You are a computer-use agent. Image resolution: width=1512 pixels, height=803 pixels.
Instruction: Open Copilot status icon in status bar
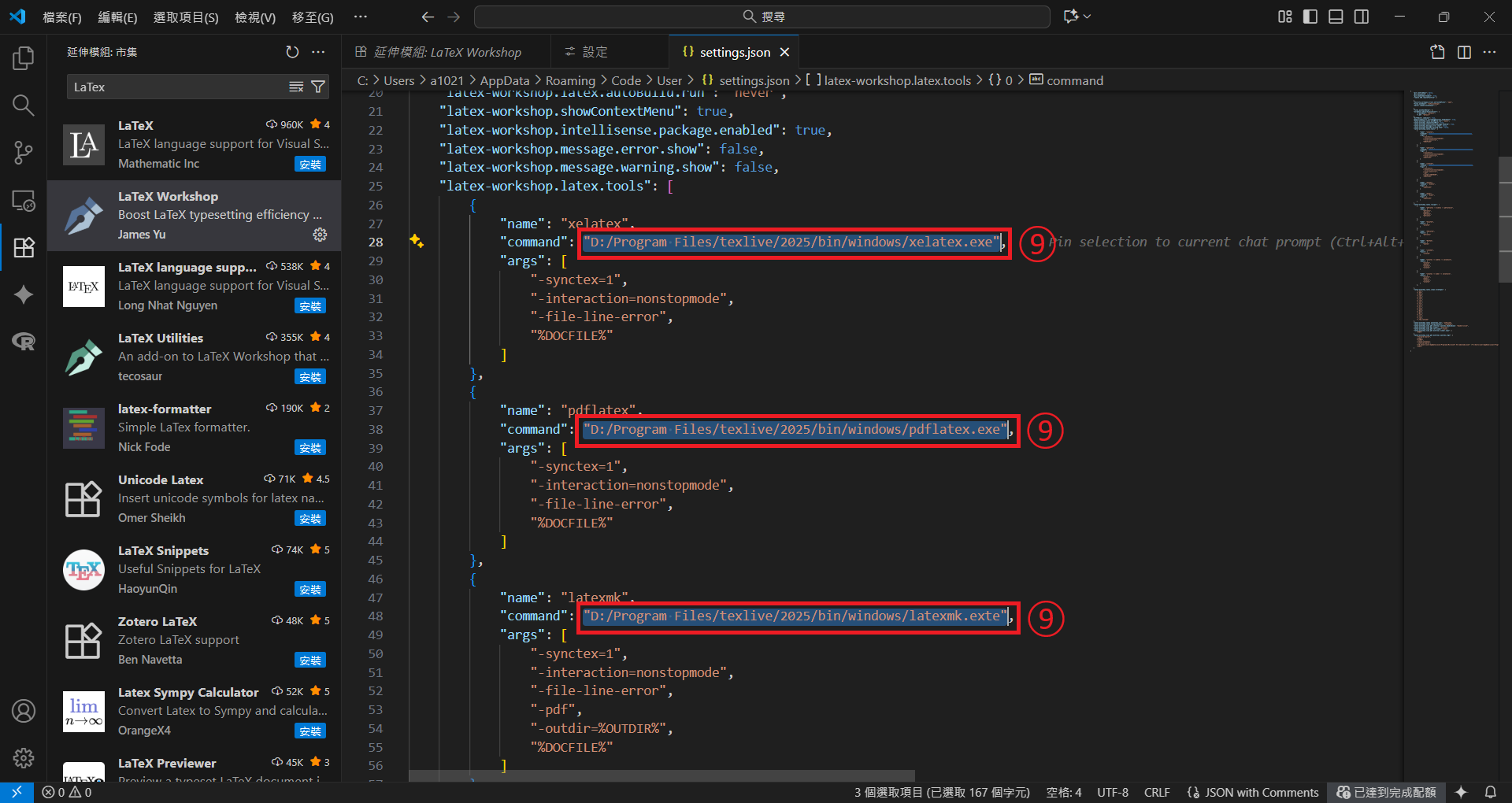click(1461, 792)
